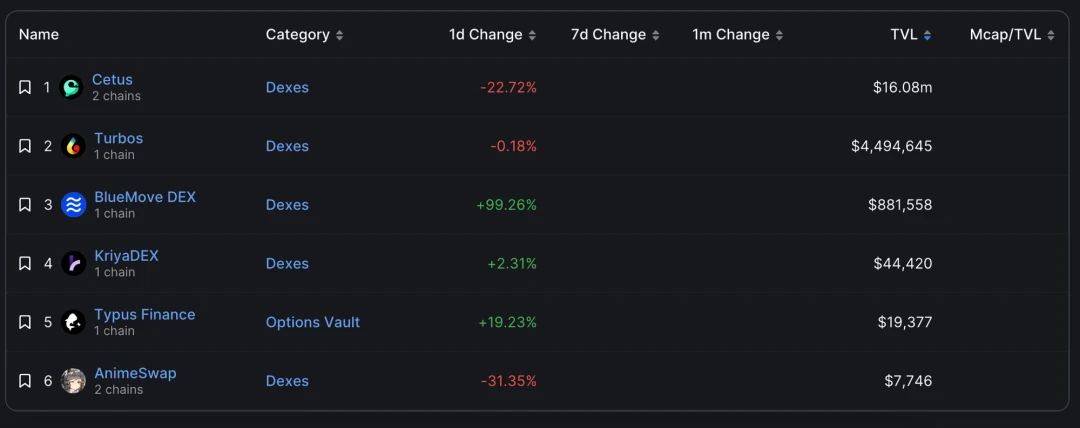Sort by Mcap/TVL column header
This screenshot has width=1080, height=428.
click(1012, 34)
